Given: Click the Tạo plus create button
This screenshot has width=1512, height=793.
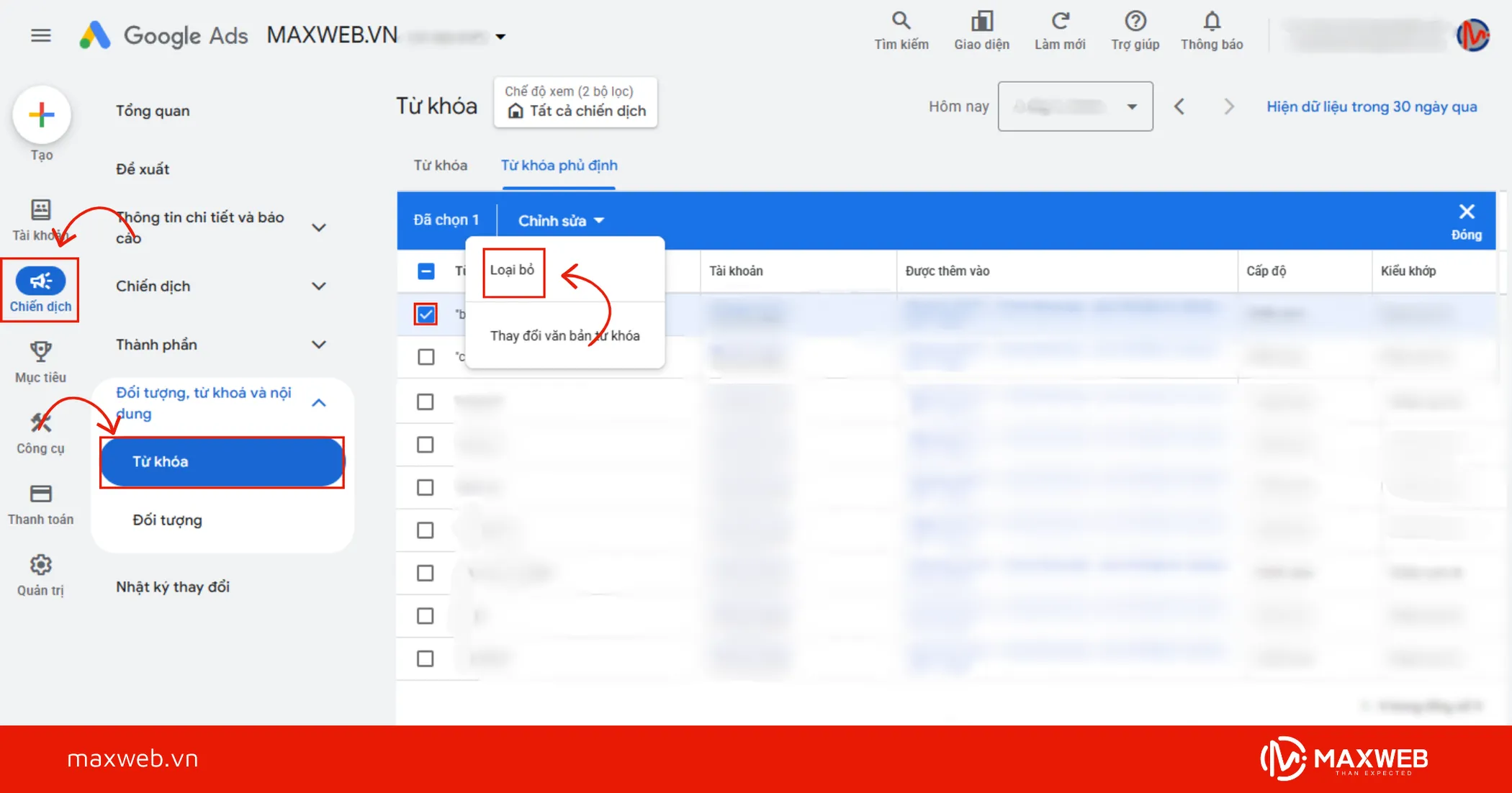Looking at the screenshot, I should coord(42,115).
